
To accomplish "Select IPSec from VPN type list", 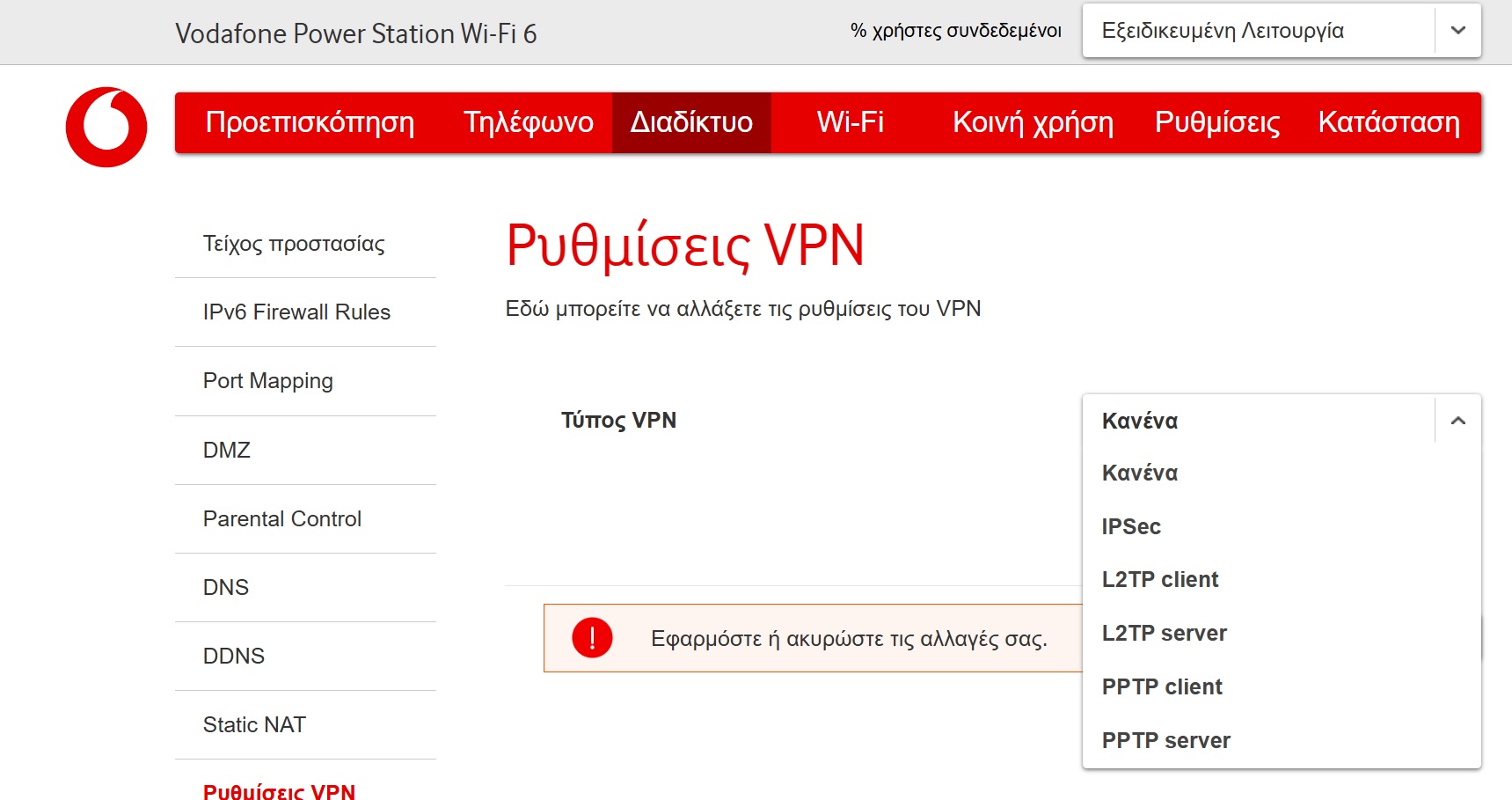I will click(x=1131, y=526).
